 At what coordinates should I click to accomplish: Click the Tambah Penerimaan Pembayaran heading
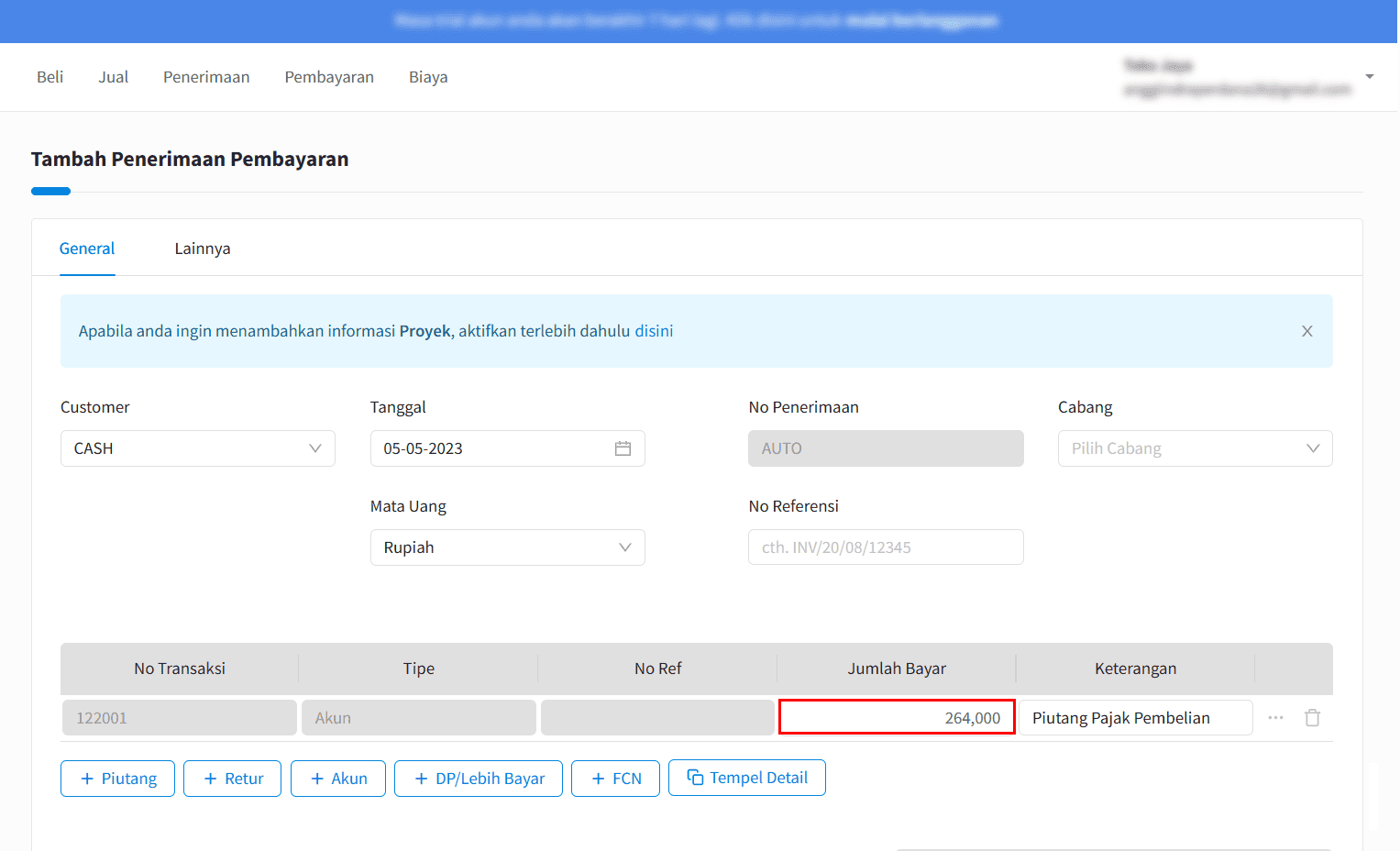click(190, 160)
